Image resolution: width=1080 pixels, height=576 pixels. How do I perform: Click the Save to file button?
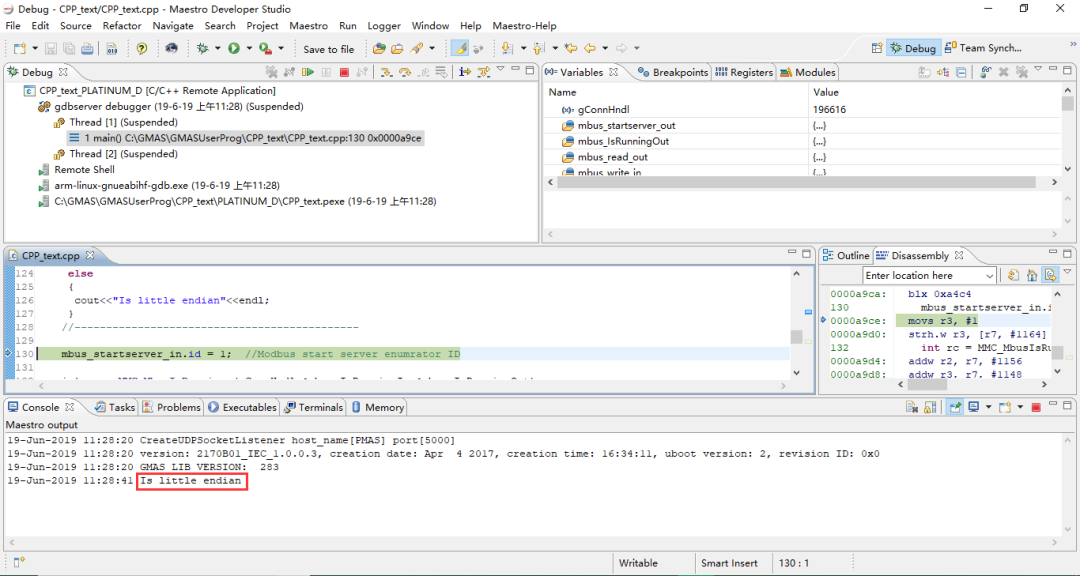pos(329,49)
